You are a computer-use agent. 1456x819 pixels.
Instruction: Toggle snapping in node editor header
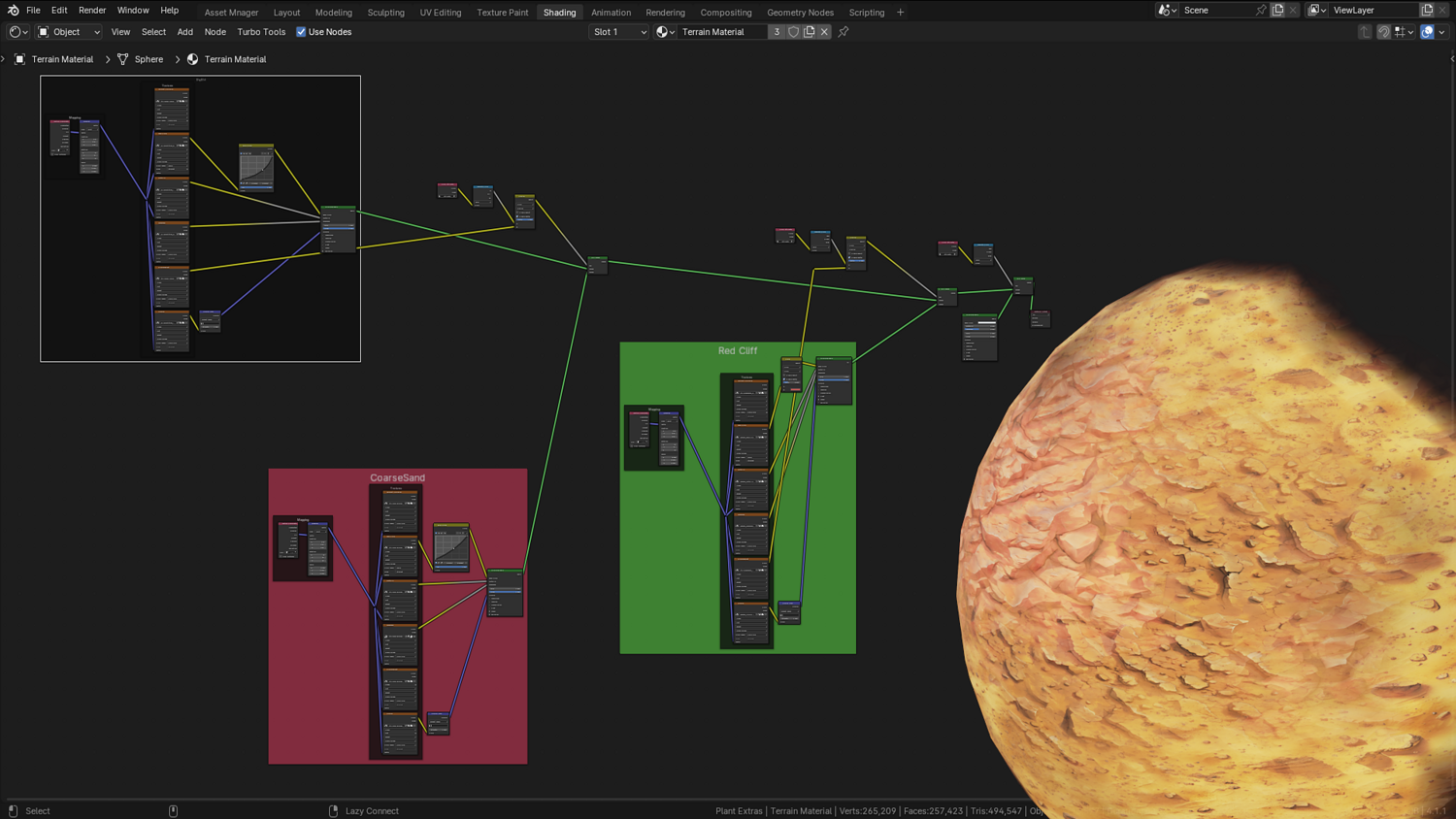pyautogui.click(x=1384, y=32)
